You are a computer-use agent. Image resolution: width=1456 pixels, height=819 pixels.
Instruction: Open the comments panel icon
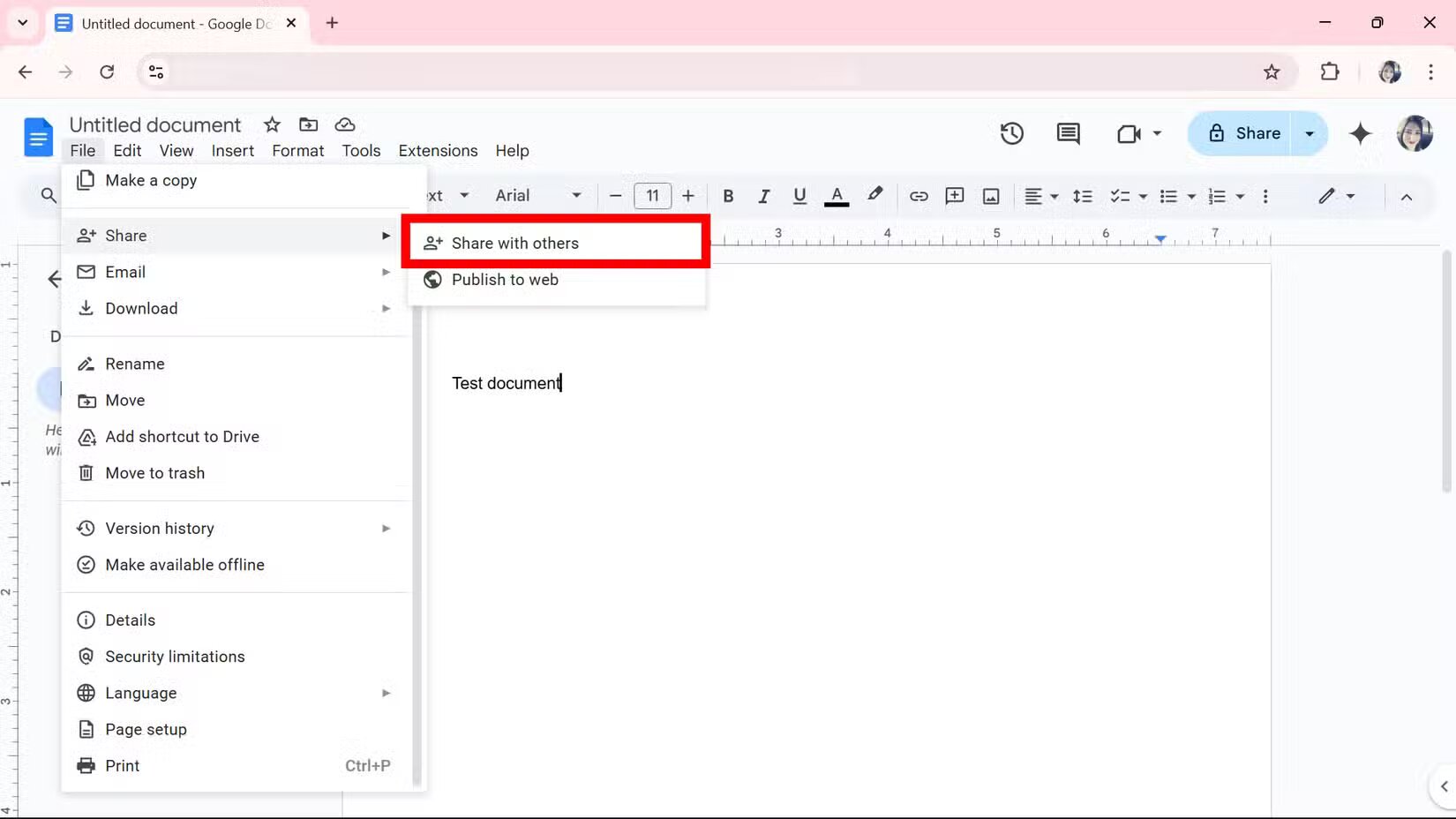1068,133
